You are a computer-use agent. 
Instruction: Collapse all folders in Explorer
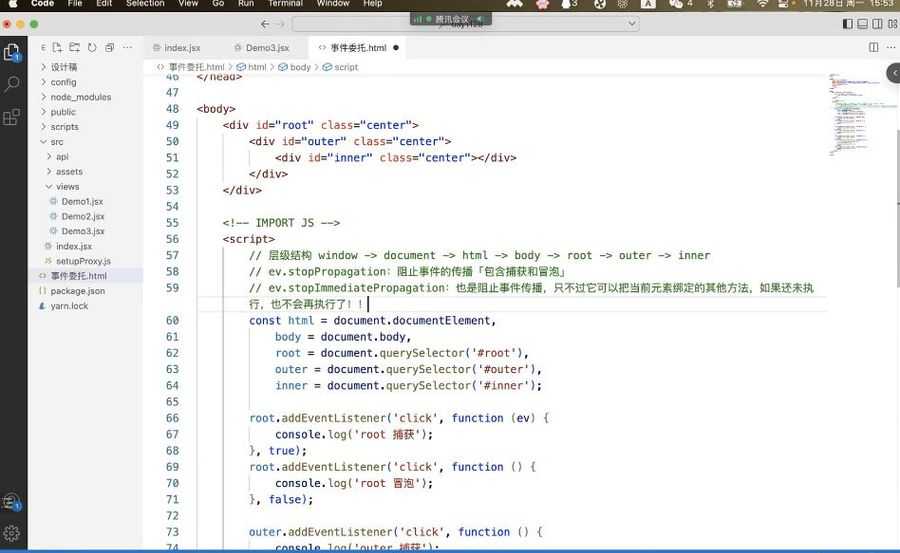point(110,48)
